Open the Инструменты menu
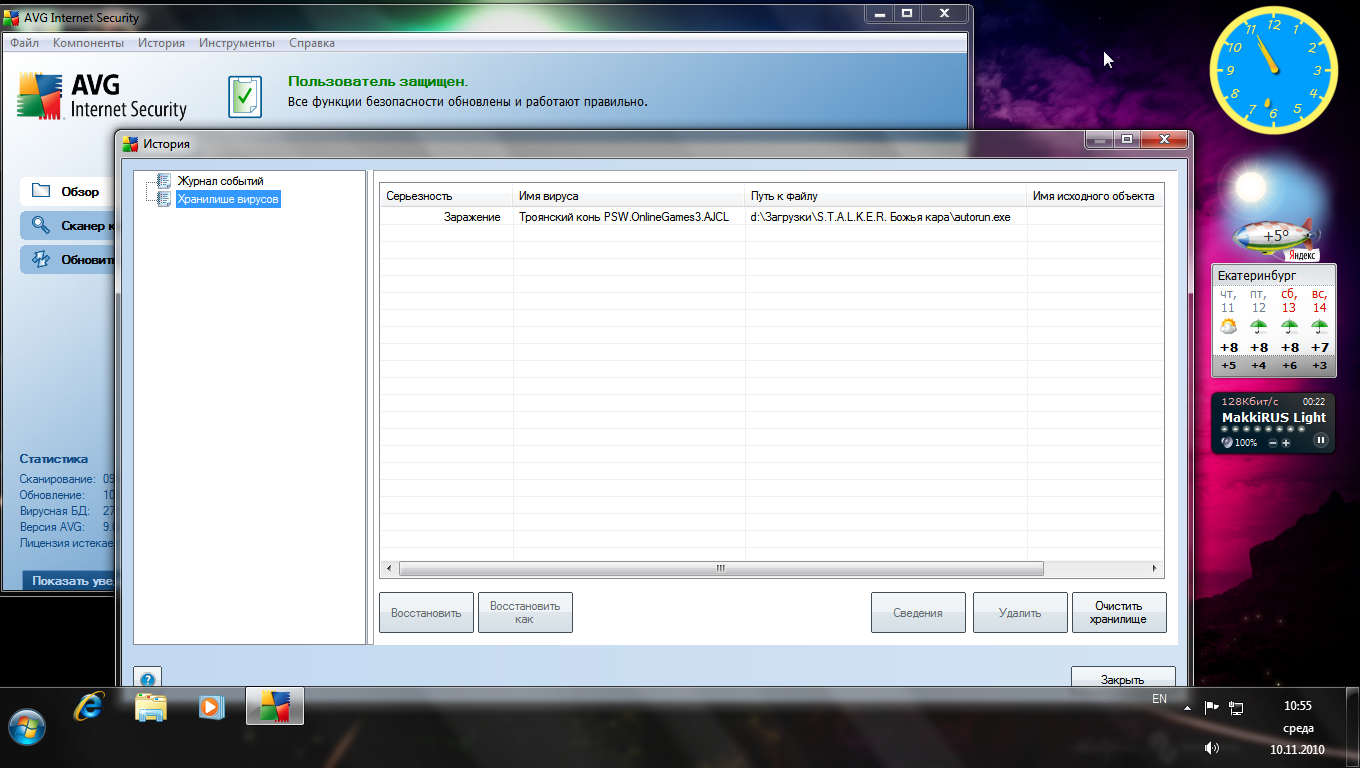The image size is (1360, 768). pos(236,43)
